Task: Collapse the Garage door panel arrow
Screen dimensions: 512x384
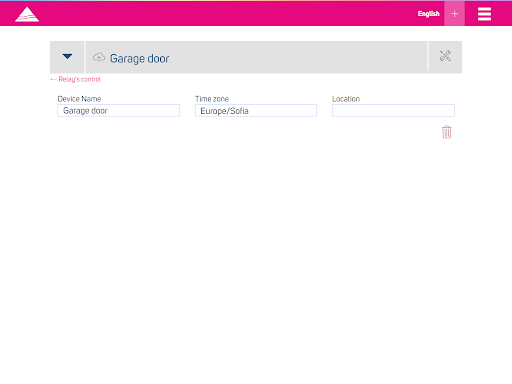Action: [x=67, y=57]
